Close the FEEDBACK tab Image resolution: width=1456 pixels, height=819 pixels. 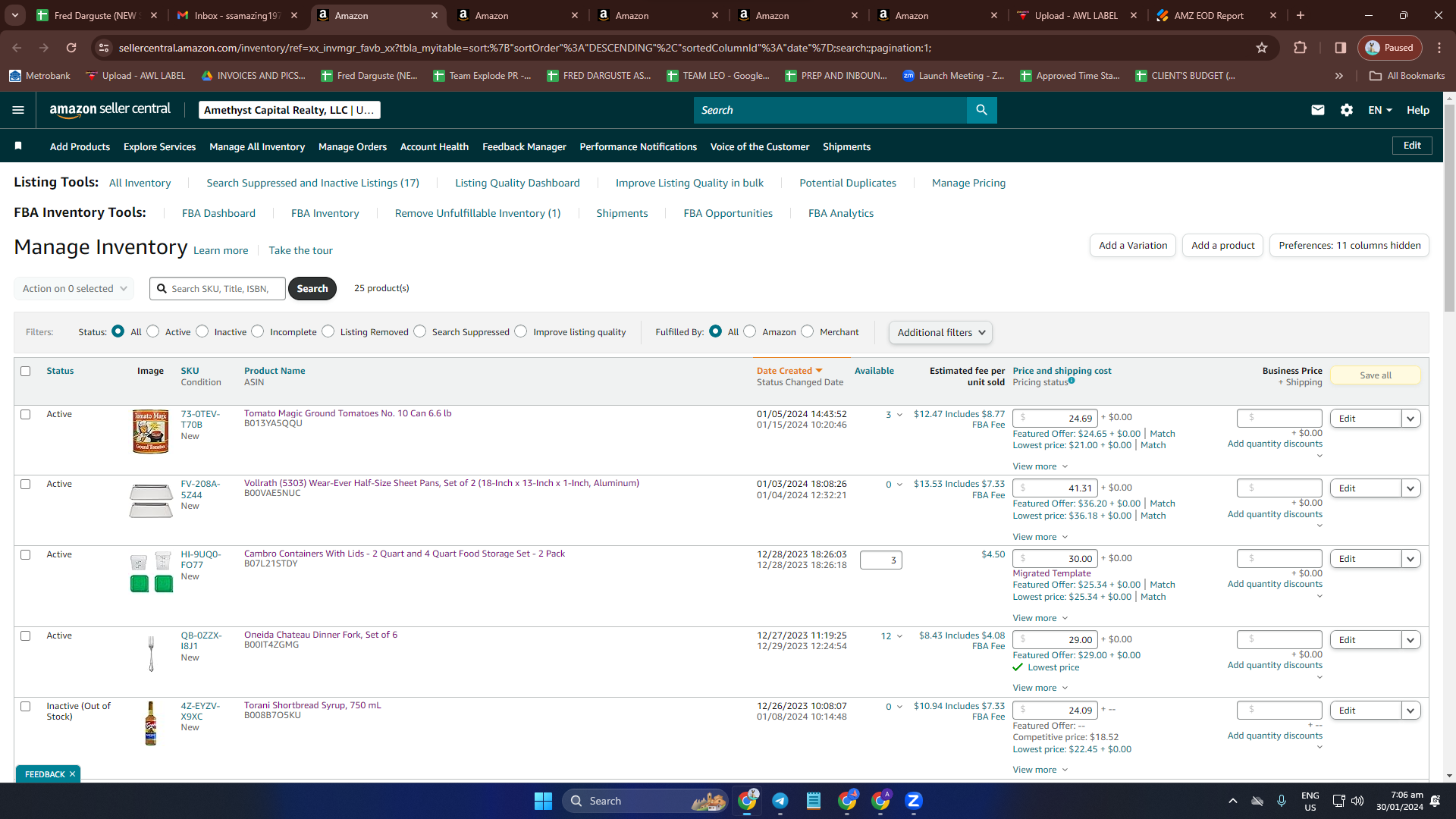pyautogui.click(x=72, y=774)
